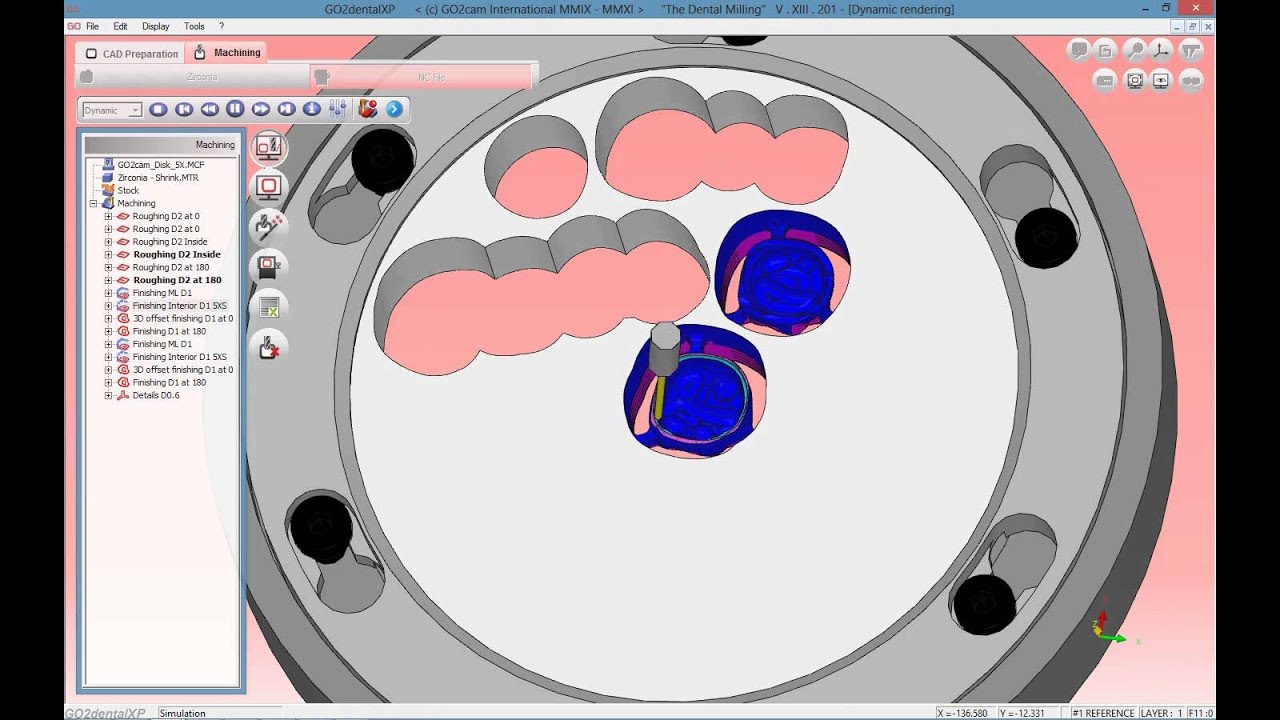Expand first Finishing ML D1 node
The width and height of the screenshot is (1280, 720).
coord(108,293)
